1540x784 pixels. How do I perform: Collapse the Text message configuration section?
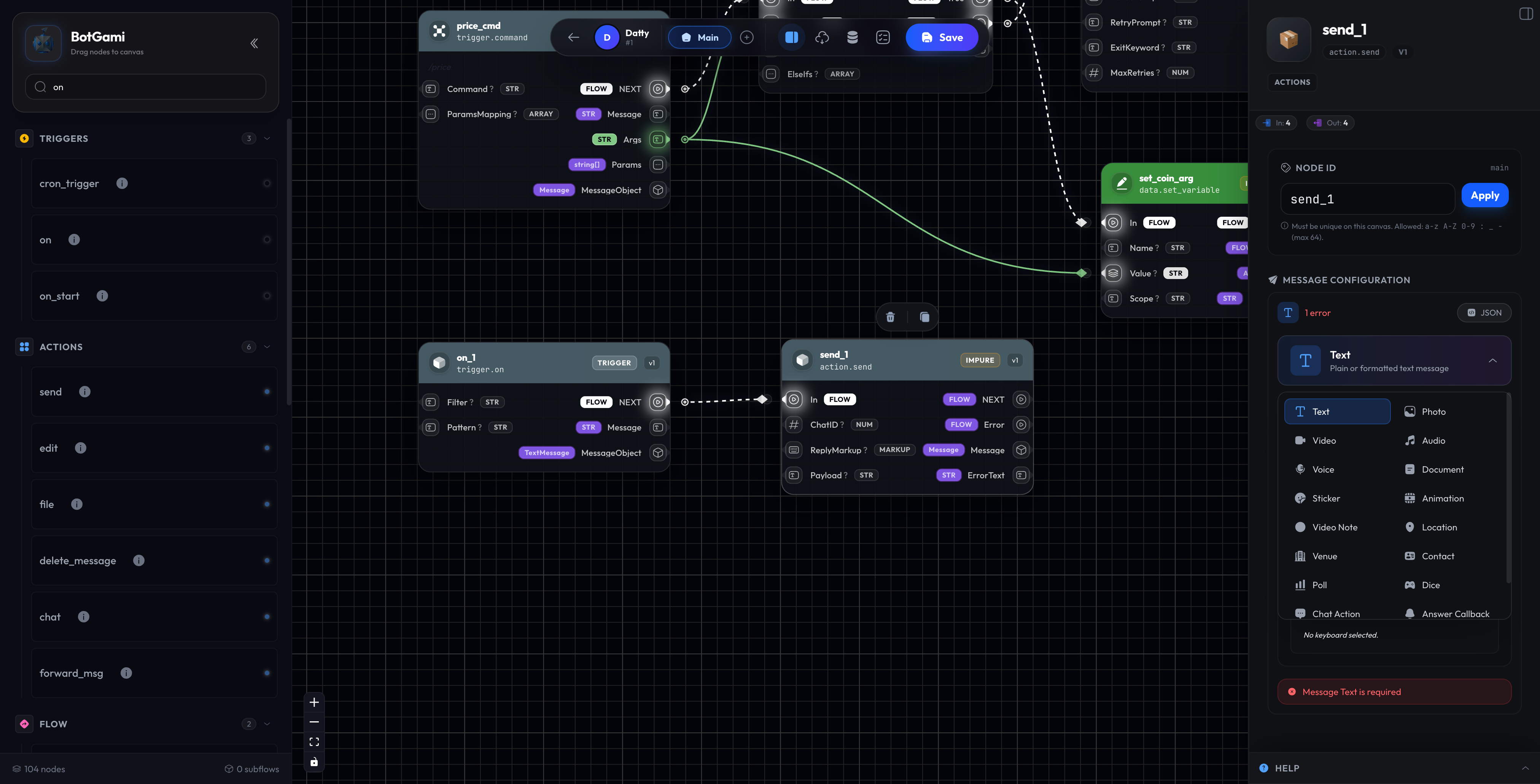tap(1493, 360)
